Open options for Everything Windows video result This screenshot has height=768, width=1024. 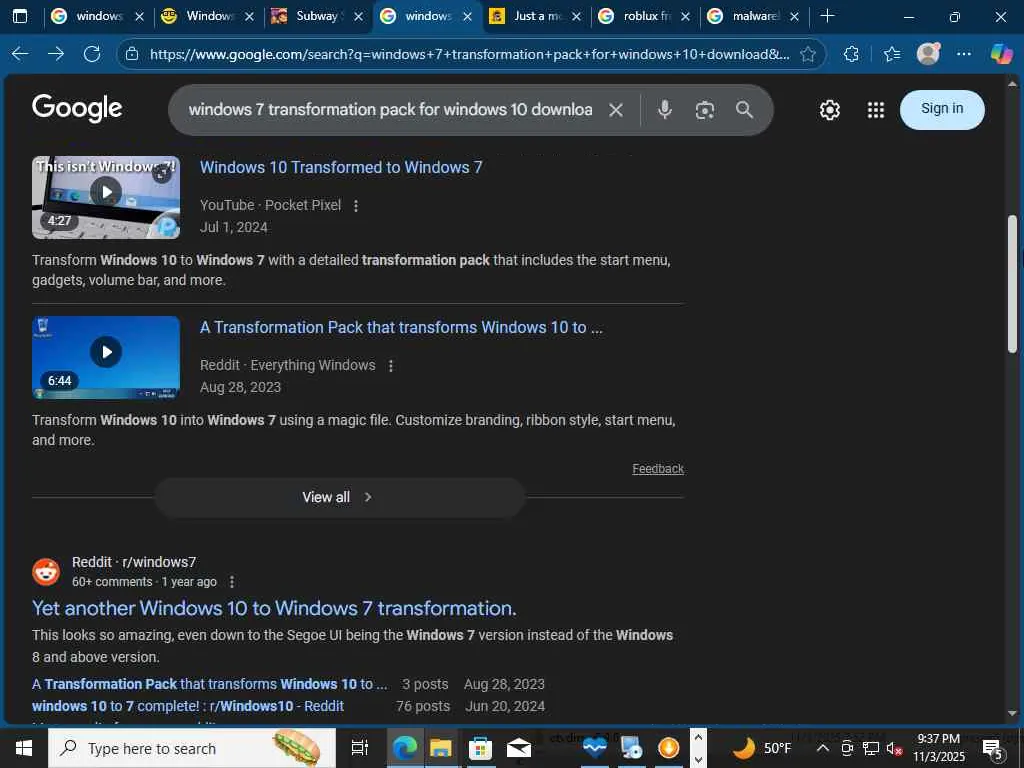(391, 366)
